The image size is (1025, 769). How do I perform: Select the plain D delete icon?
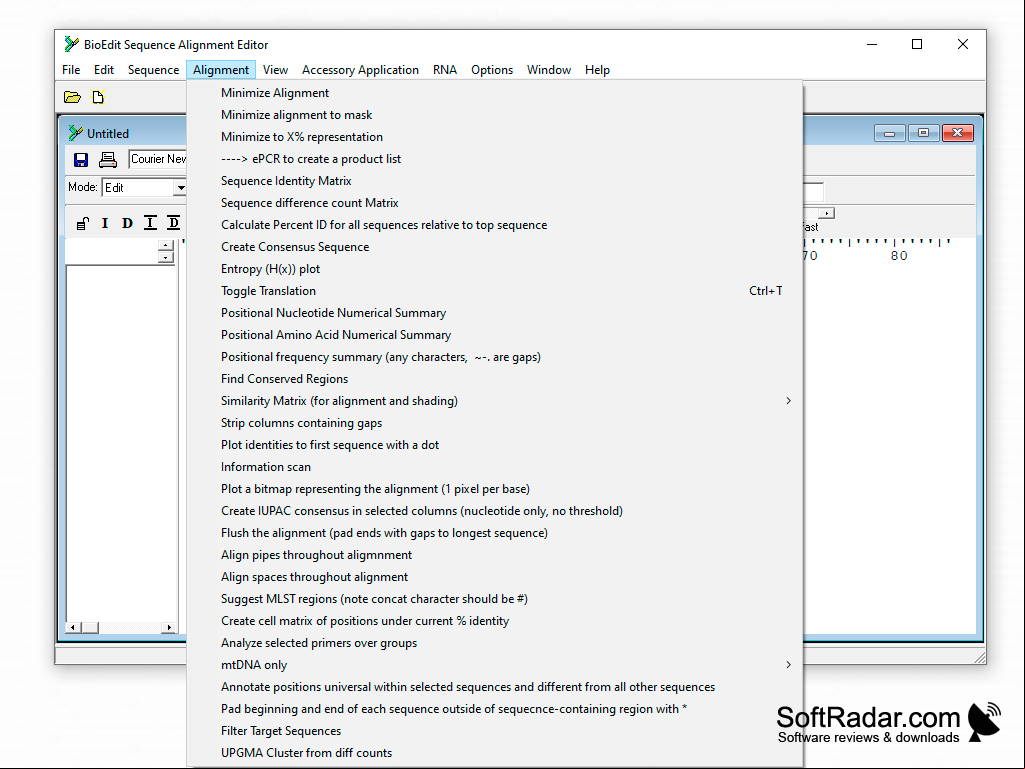coord(127,224)
